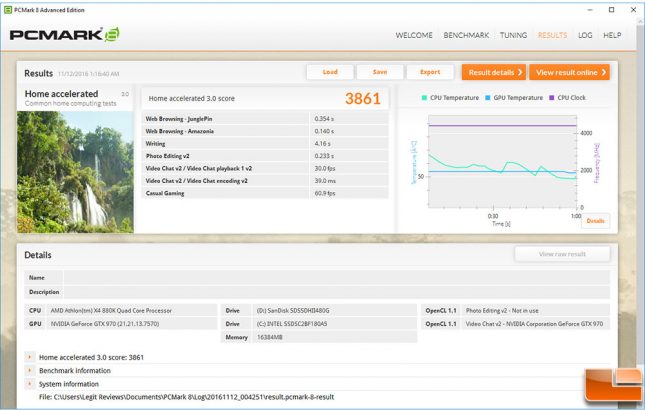Switch to the BENCHMARK tab
Screen dimensions: 645x410
tap(466, 35)
